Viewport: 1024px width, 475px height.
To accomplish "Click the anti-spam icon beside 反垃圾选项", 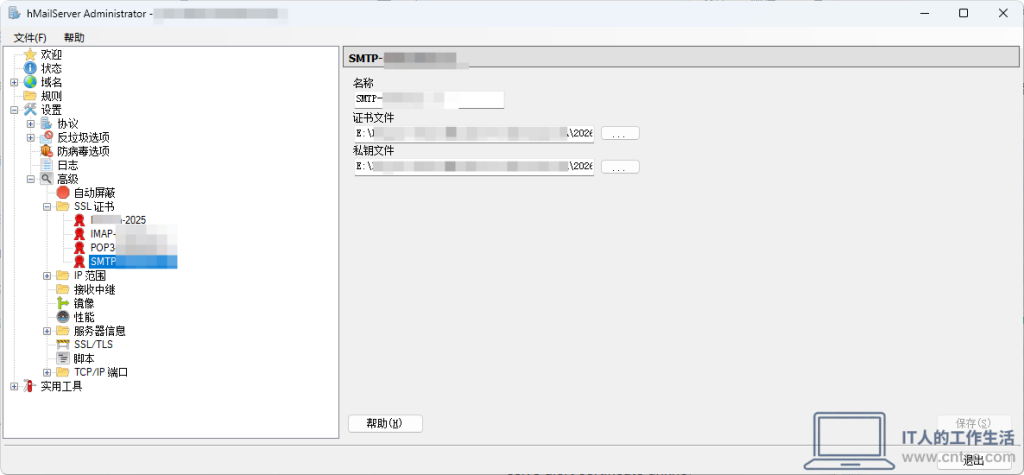I will (46, 137).
